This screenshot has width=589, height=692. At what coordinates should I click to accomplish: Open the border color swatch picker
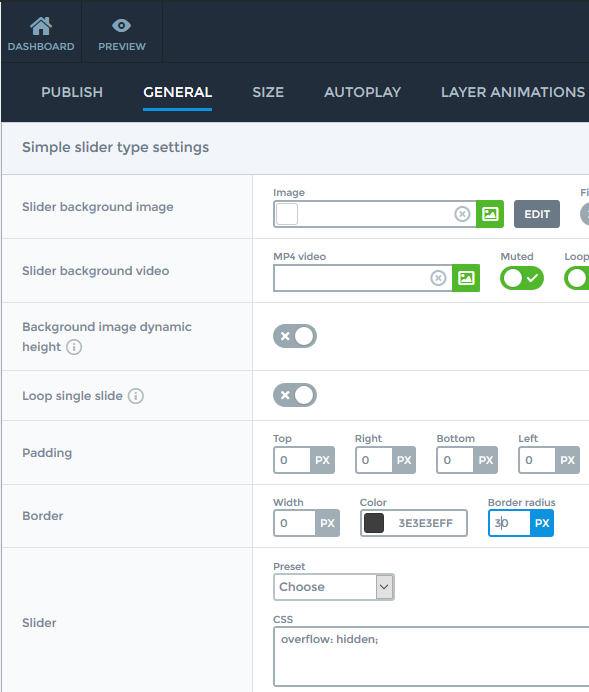tap(374, 523)
